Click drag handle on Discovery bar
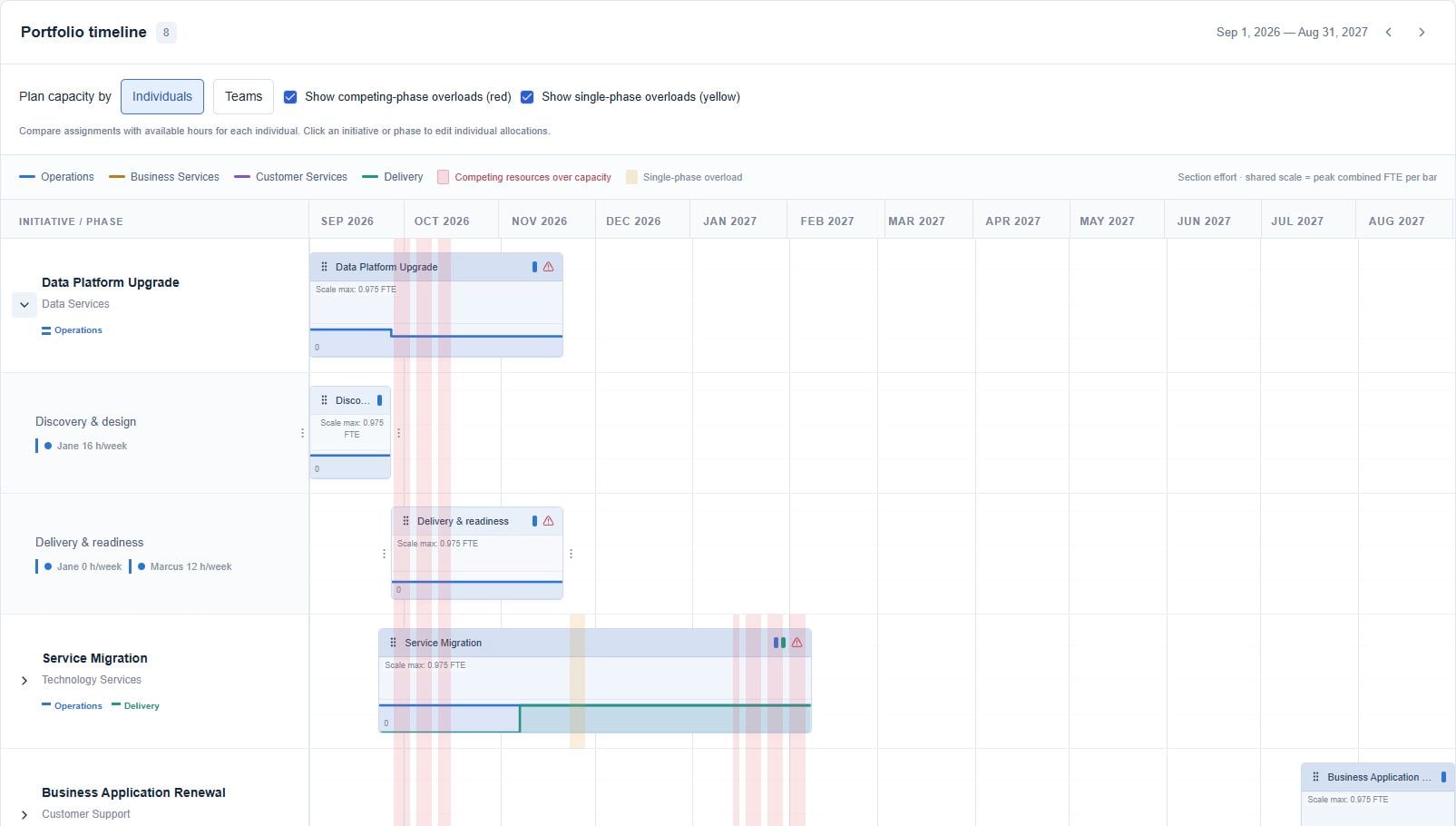 324,400
